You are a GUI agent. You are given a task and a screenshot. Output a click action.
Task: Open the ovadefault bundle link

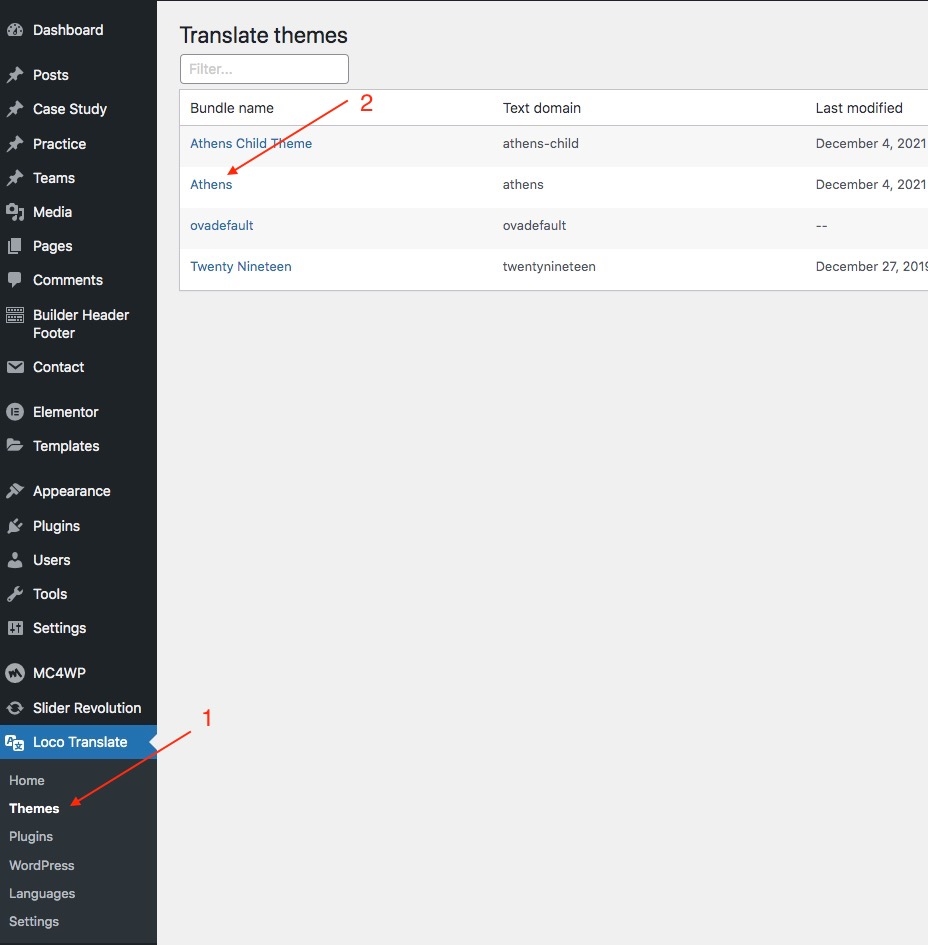222,225
